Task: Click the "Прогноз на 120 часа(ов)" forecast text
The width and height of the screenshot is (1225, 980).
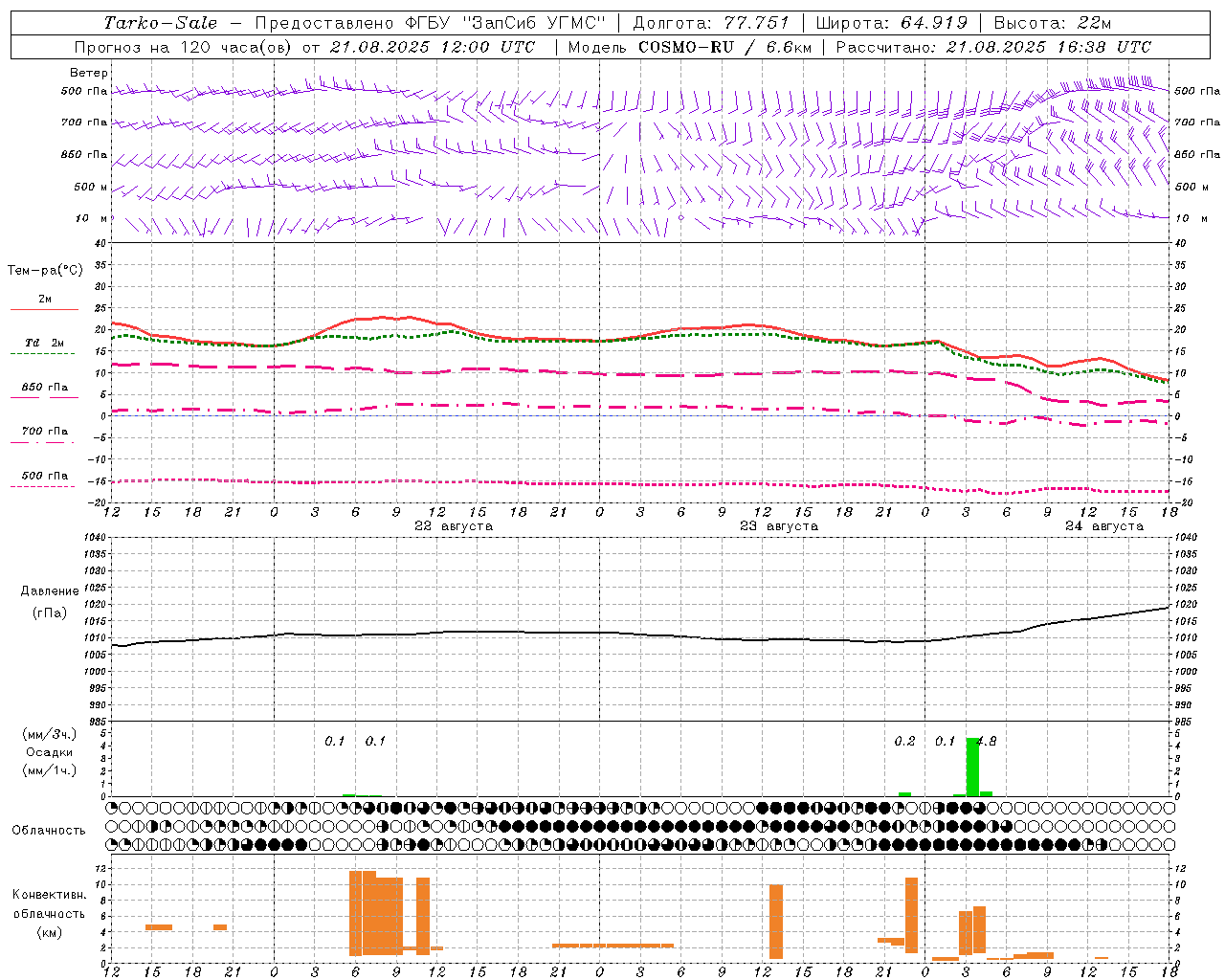Action: click(185, 47)
